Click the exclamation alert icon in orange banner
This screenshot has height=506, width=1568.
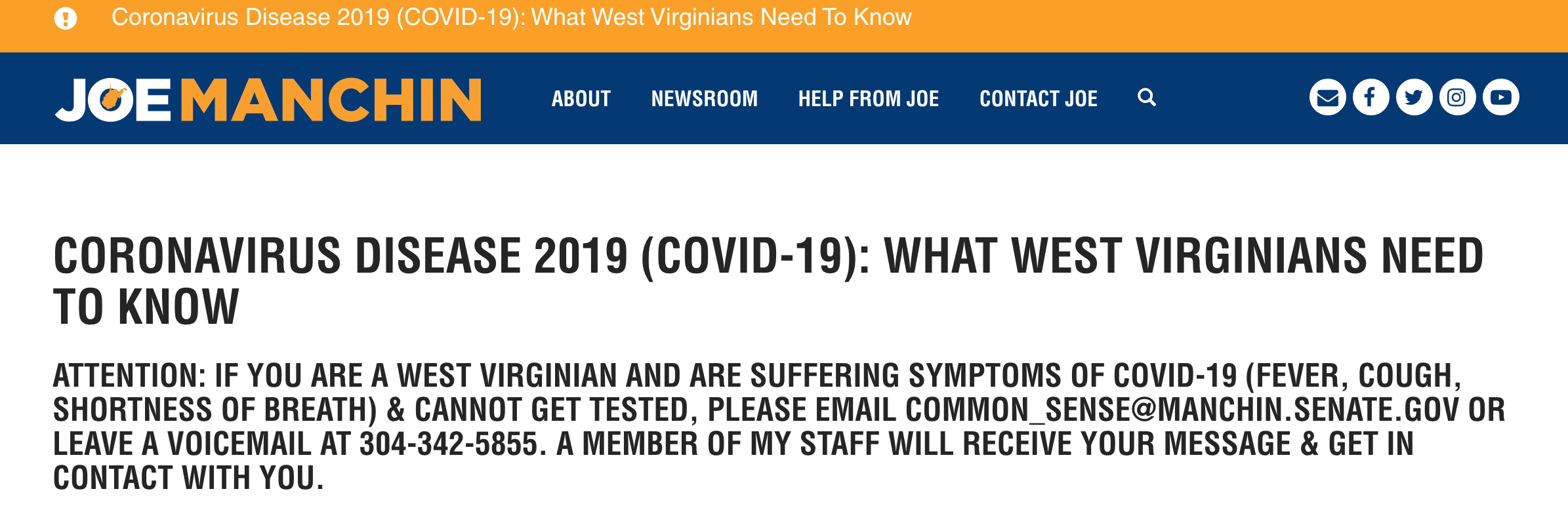click(66, 18)
